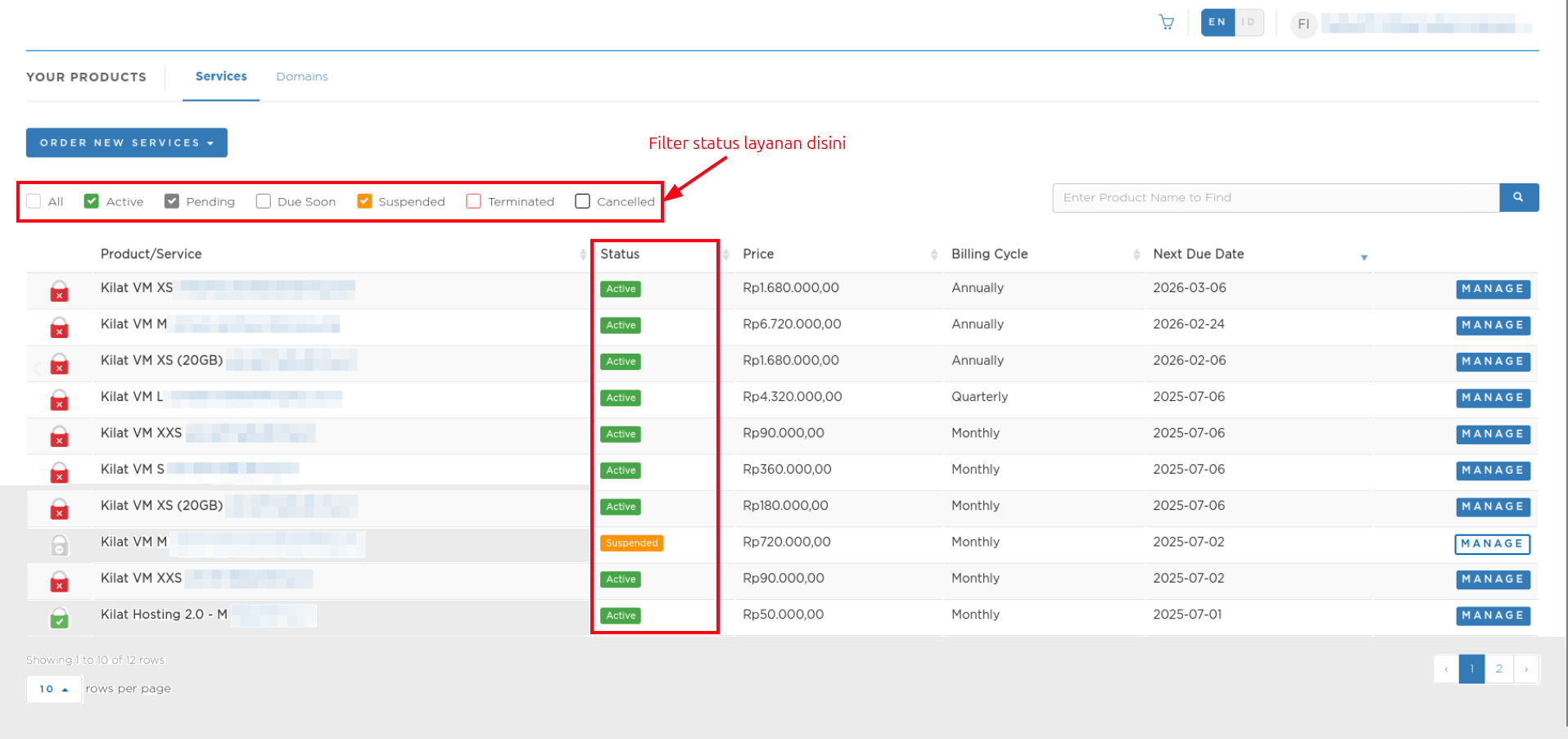The height and width of the screenshot is (739, 1568).
Task: Tick the Terminated filter checkbox
Action: coord(473,201)
